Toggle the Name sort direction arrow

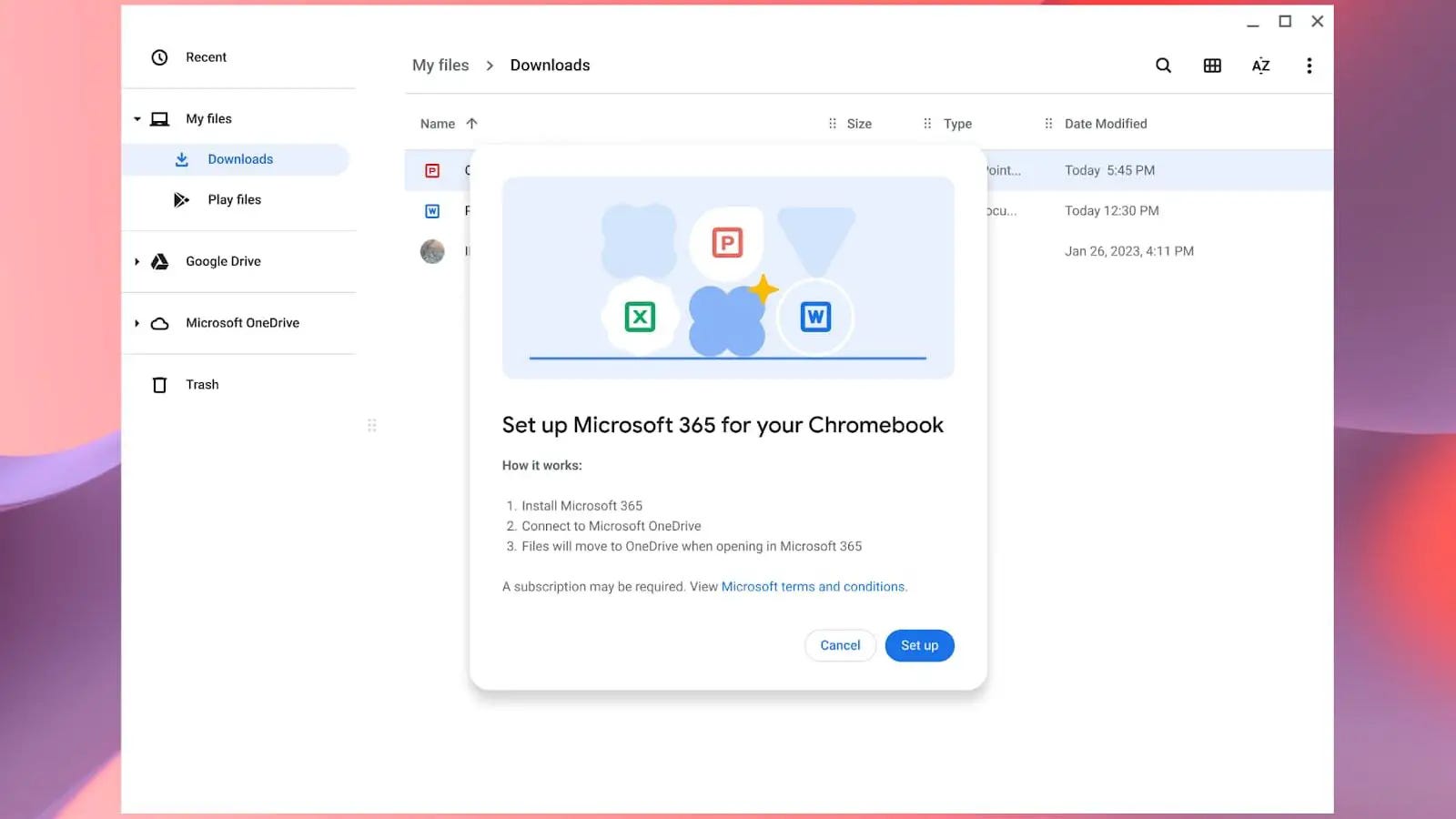tap(471, 124)
